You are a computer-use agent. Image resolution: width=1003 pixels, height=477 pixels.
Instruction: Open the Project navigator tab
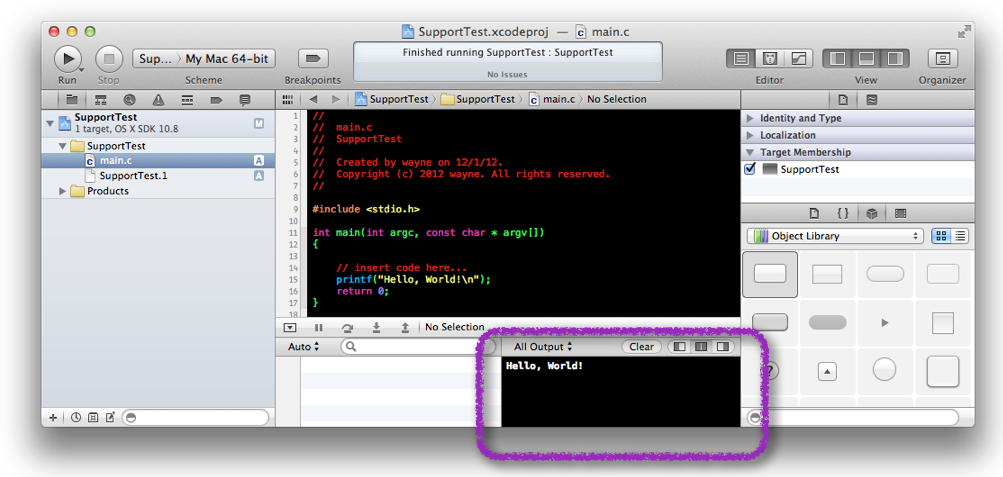click(x=71, y=100)
